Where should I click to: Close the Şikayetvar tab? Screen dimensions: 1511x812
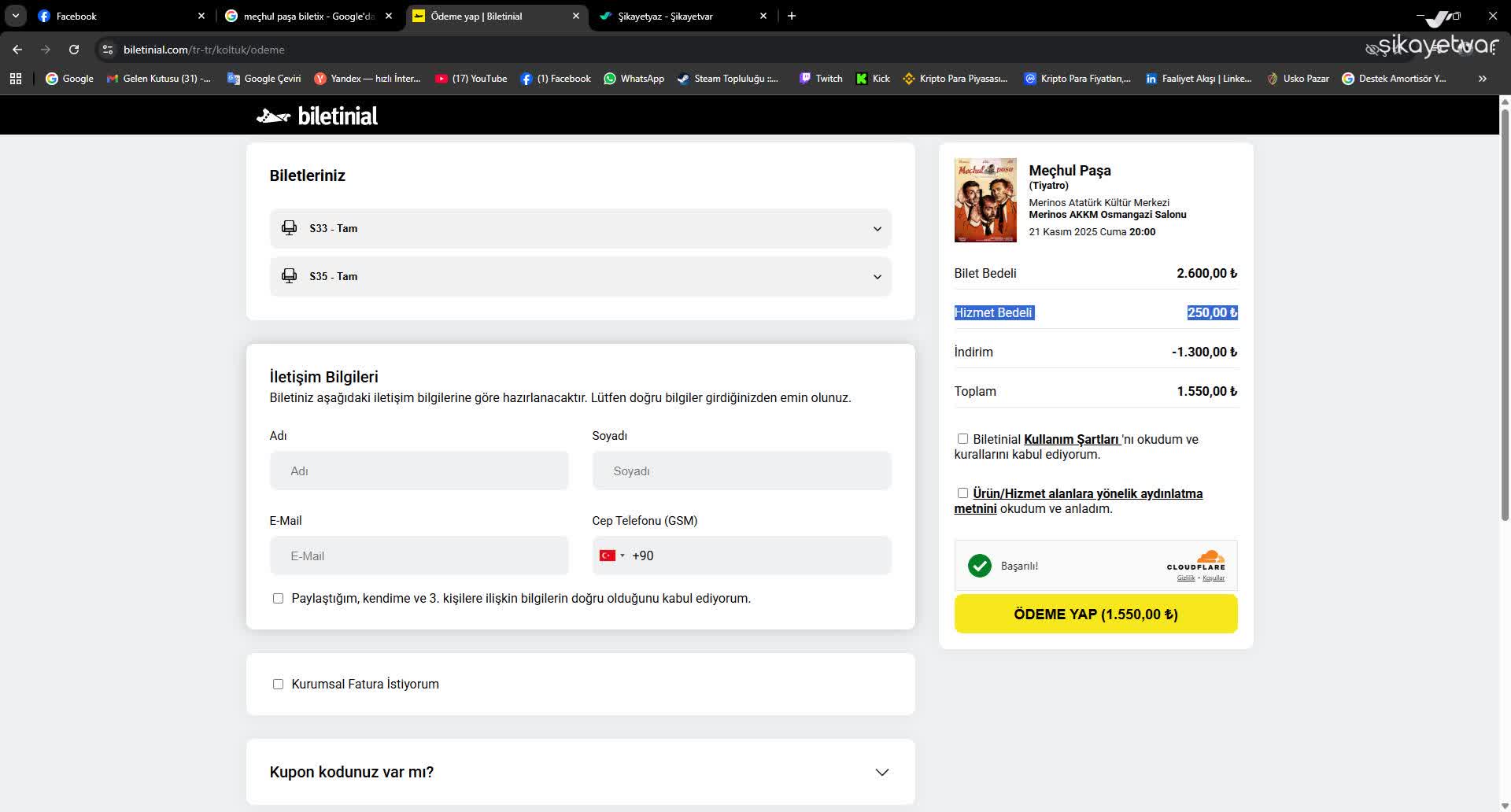click(x=763, y=16)
